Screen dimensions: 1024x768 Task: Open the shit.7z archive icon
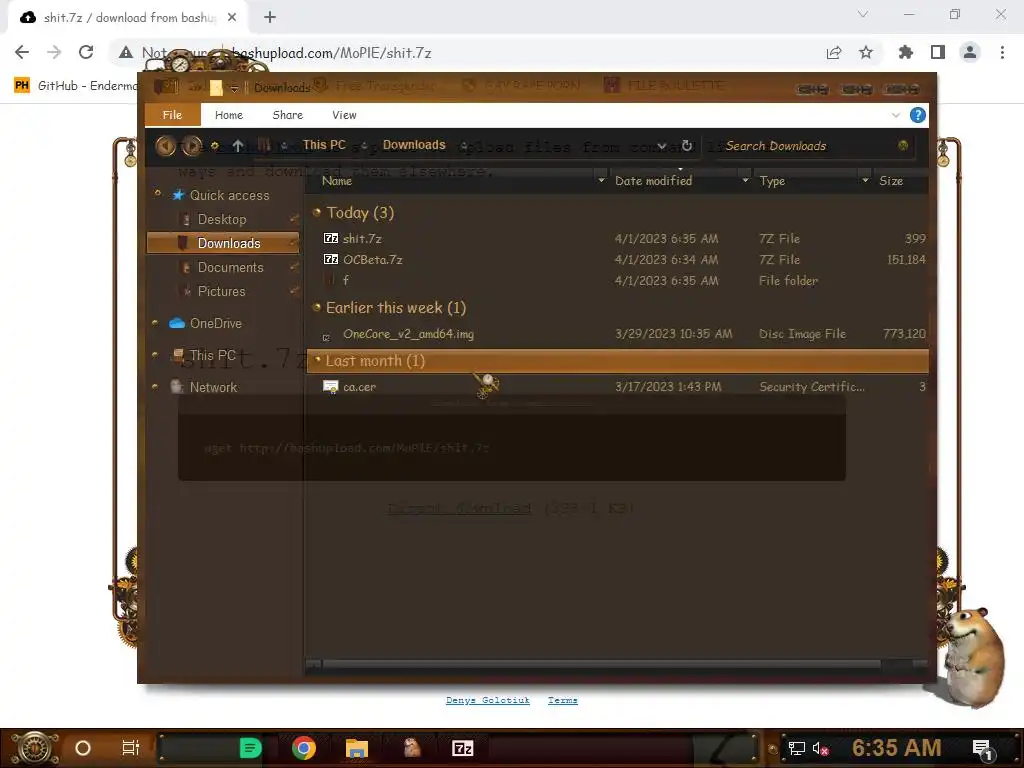coord(331,238)
